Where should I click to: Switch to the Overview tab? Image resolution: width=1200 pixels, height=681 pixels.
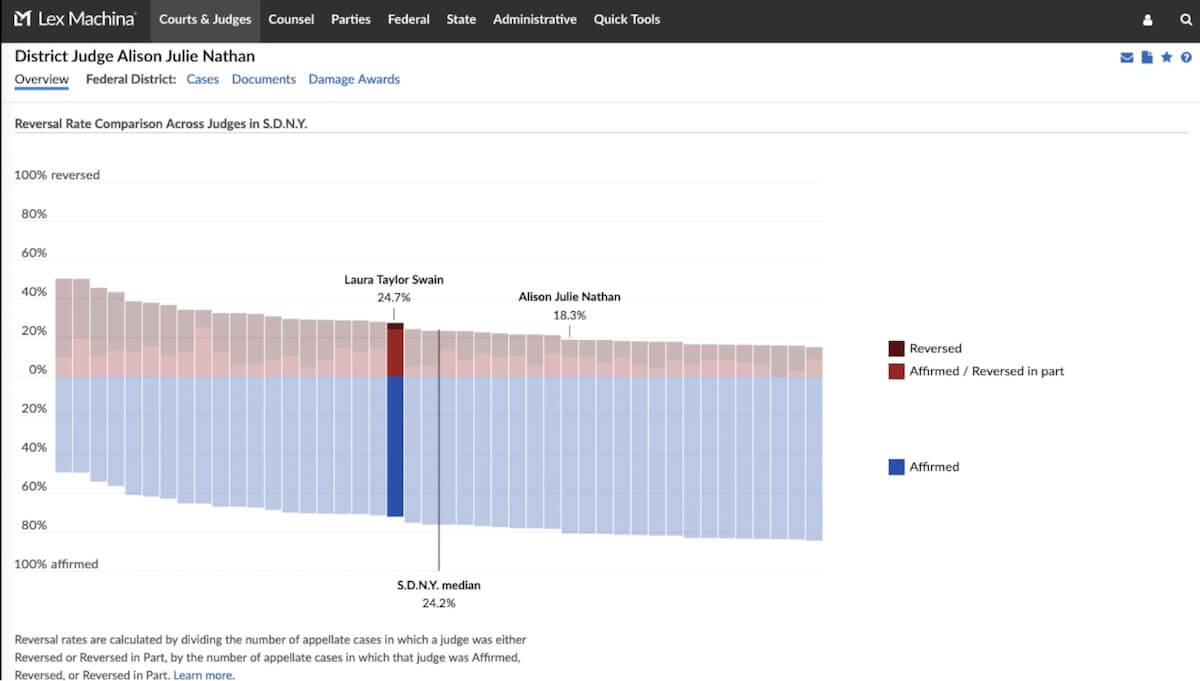point(42,79)
